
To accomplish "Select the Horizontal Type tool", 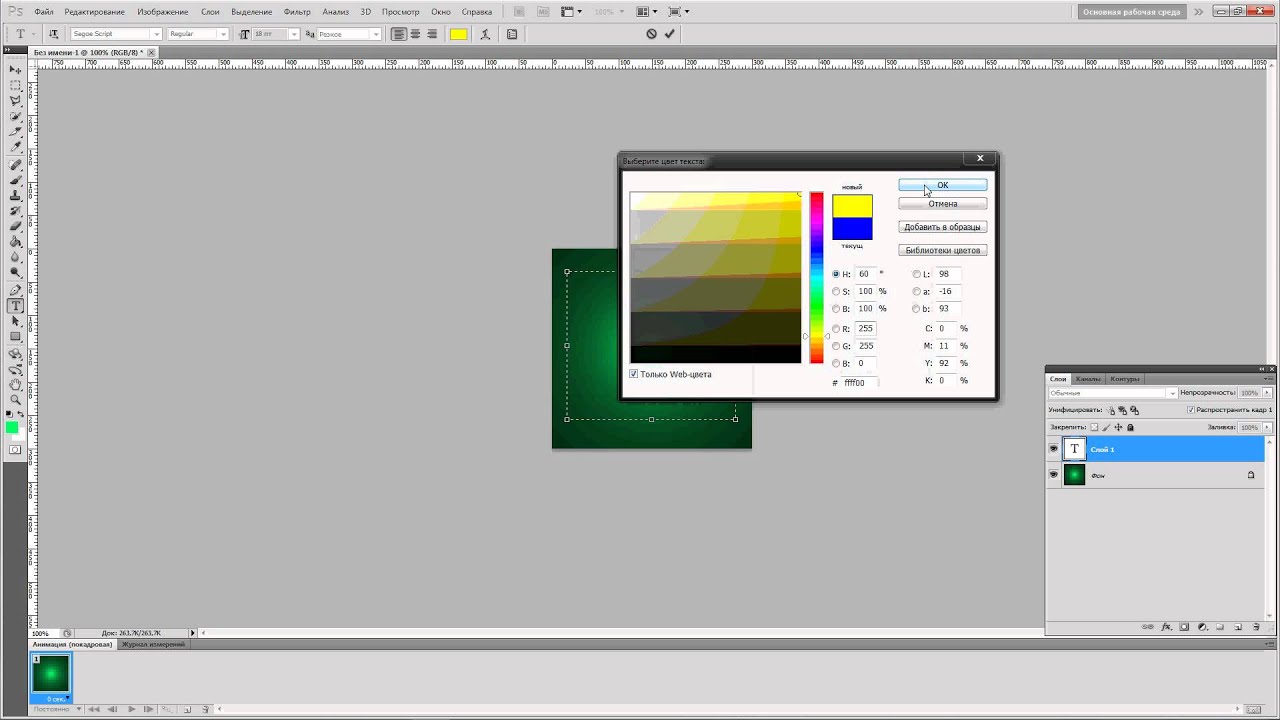I will [x=16, y=306].
